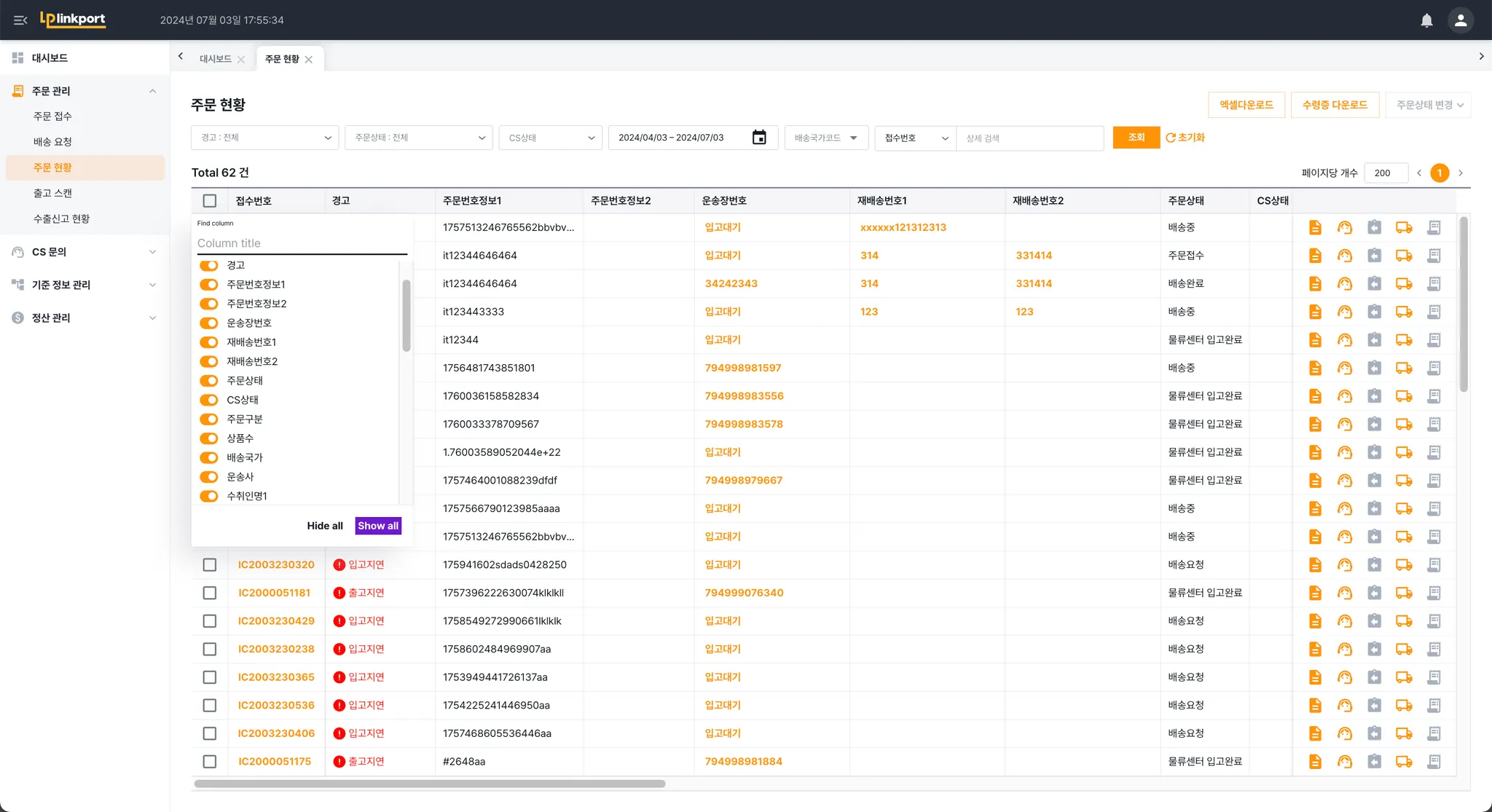The height and width of the screenshot is (812, 1492).
Task: Click delivery truck icon for IC2000051181 row
Action: pyautogui.click(x=1403, y=594)
